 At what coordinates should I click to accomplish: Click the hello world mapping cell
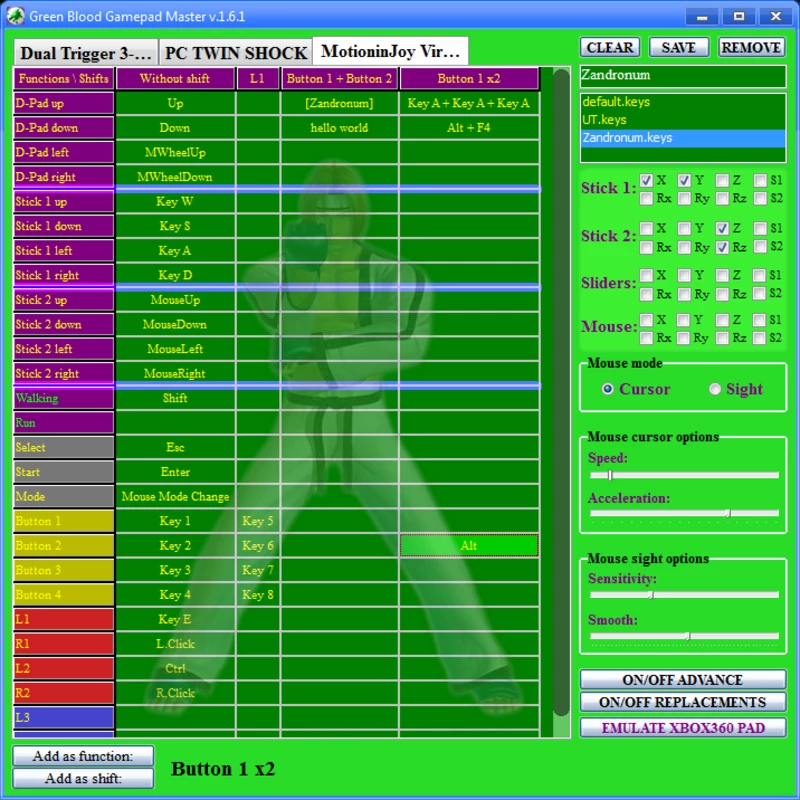click(339, 128)
